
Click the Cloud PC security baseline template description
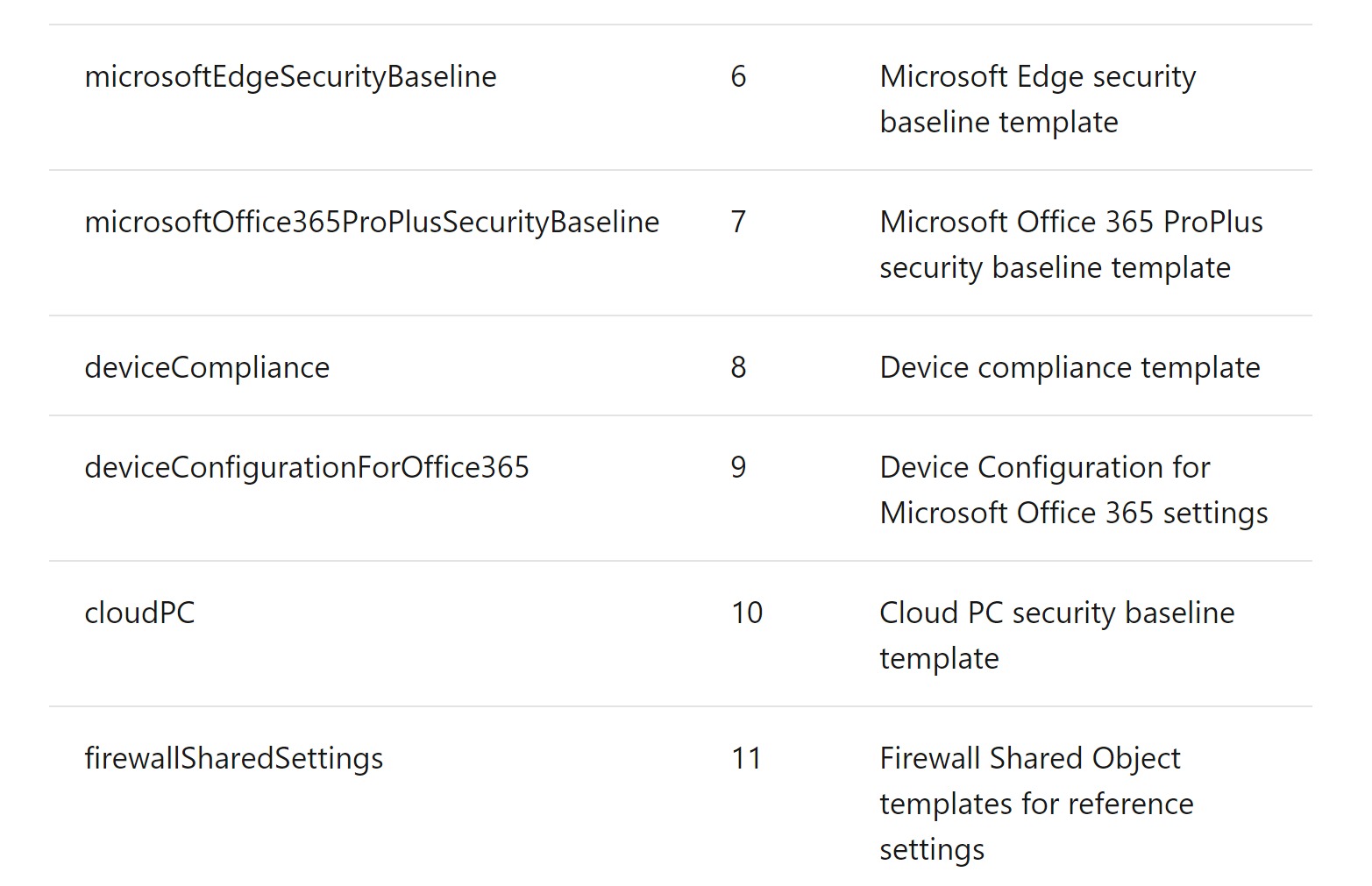[1056, 635]
